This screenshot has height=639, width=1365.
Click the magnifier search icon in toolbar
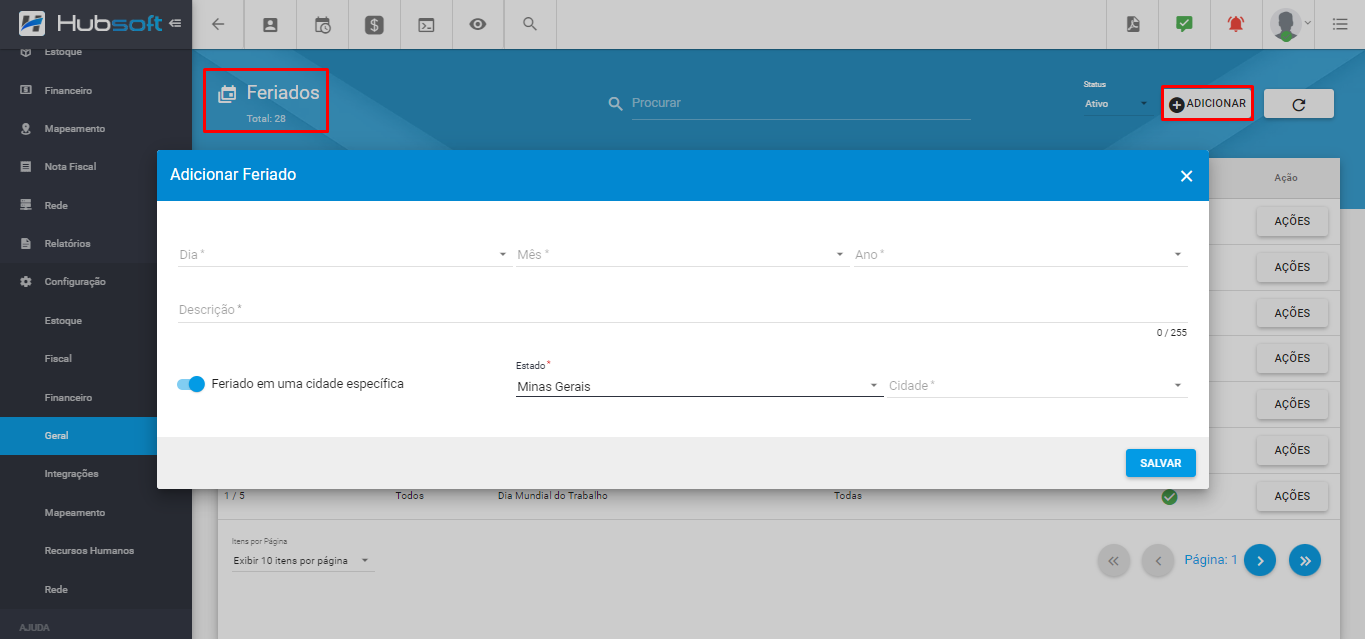point(530,24)
